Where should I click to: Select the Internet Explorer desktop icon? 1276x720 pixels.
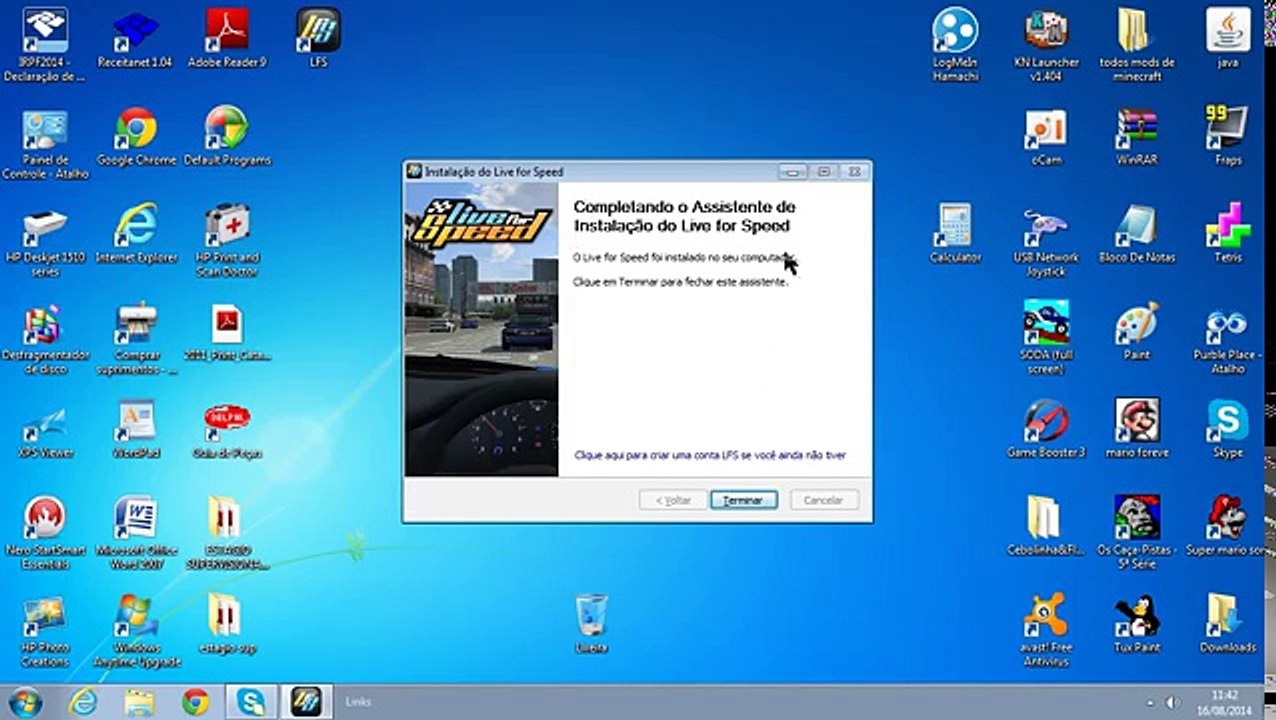pyautogui.click(x=136, y=234)
